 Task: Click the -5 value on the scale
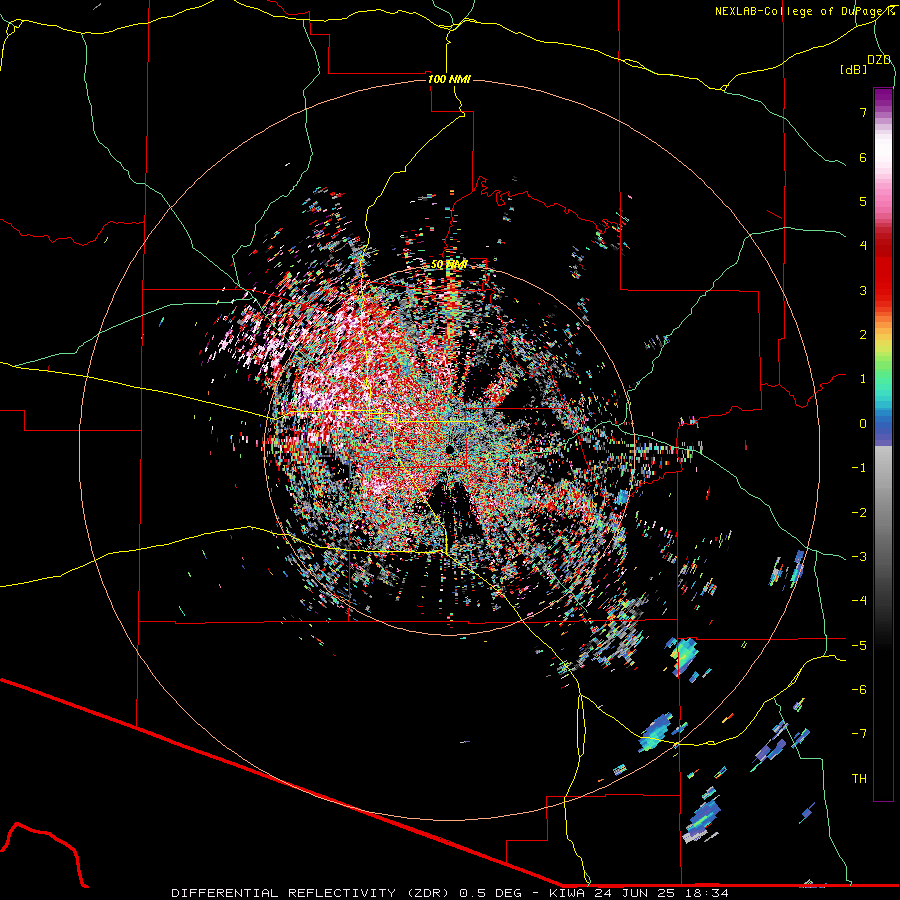click(x=859, y=645)
